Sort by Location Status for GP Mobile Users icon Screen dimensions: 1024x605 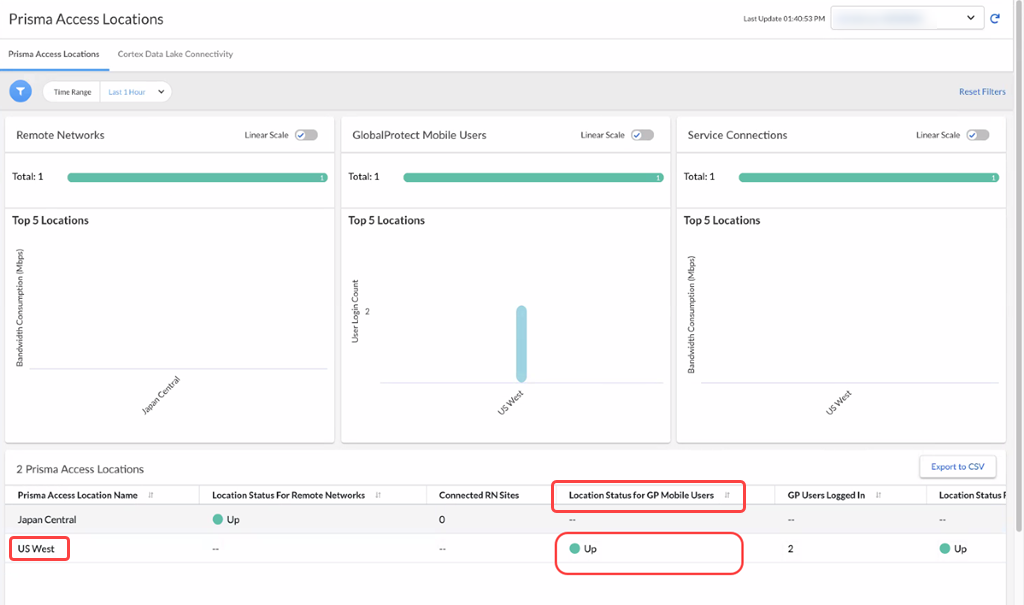(727, 495)
